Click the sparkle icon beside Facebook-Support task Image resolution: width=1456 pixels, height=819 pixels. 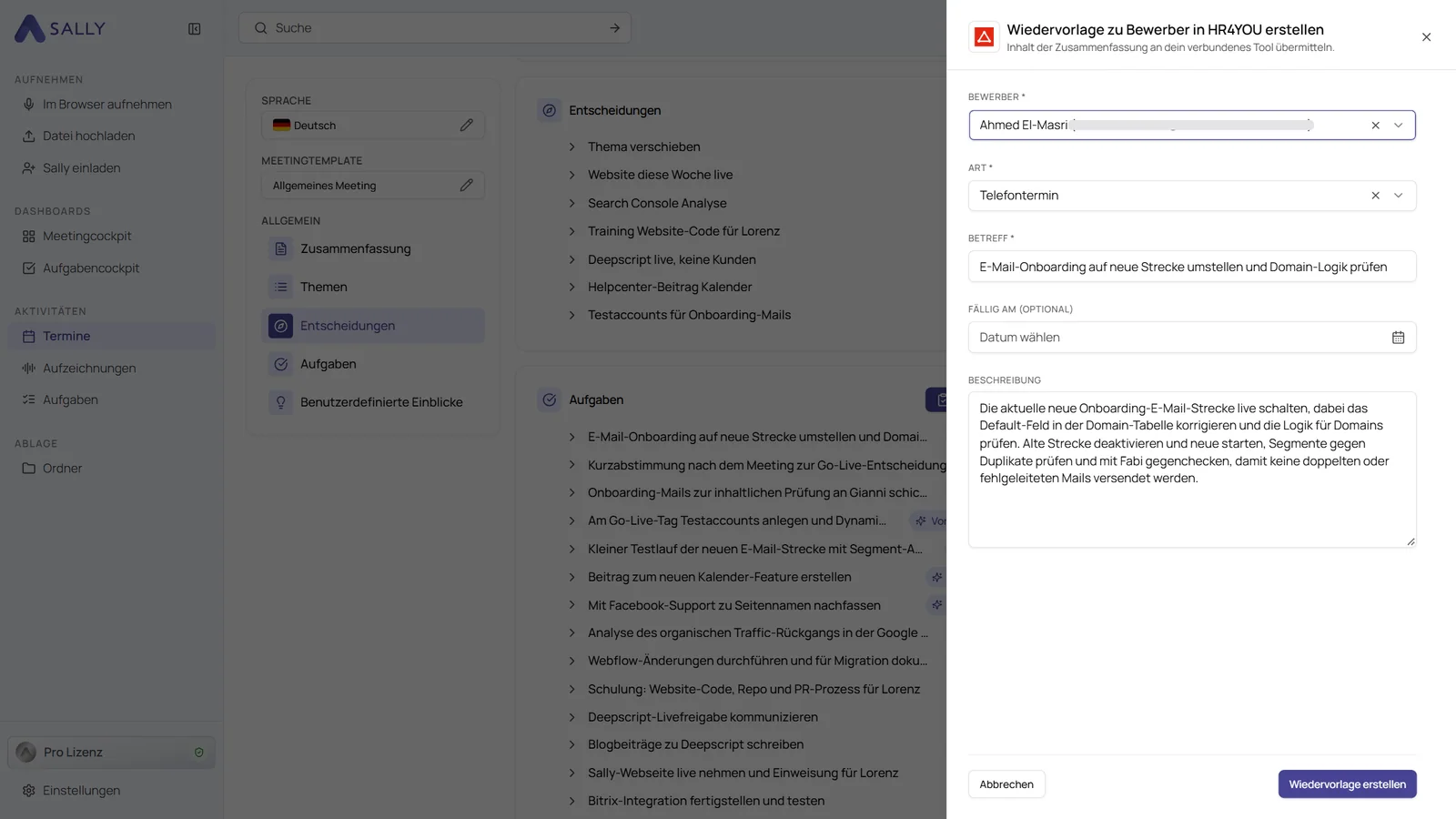point(936,605)
